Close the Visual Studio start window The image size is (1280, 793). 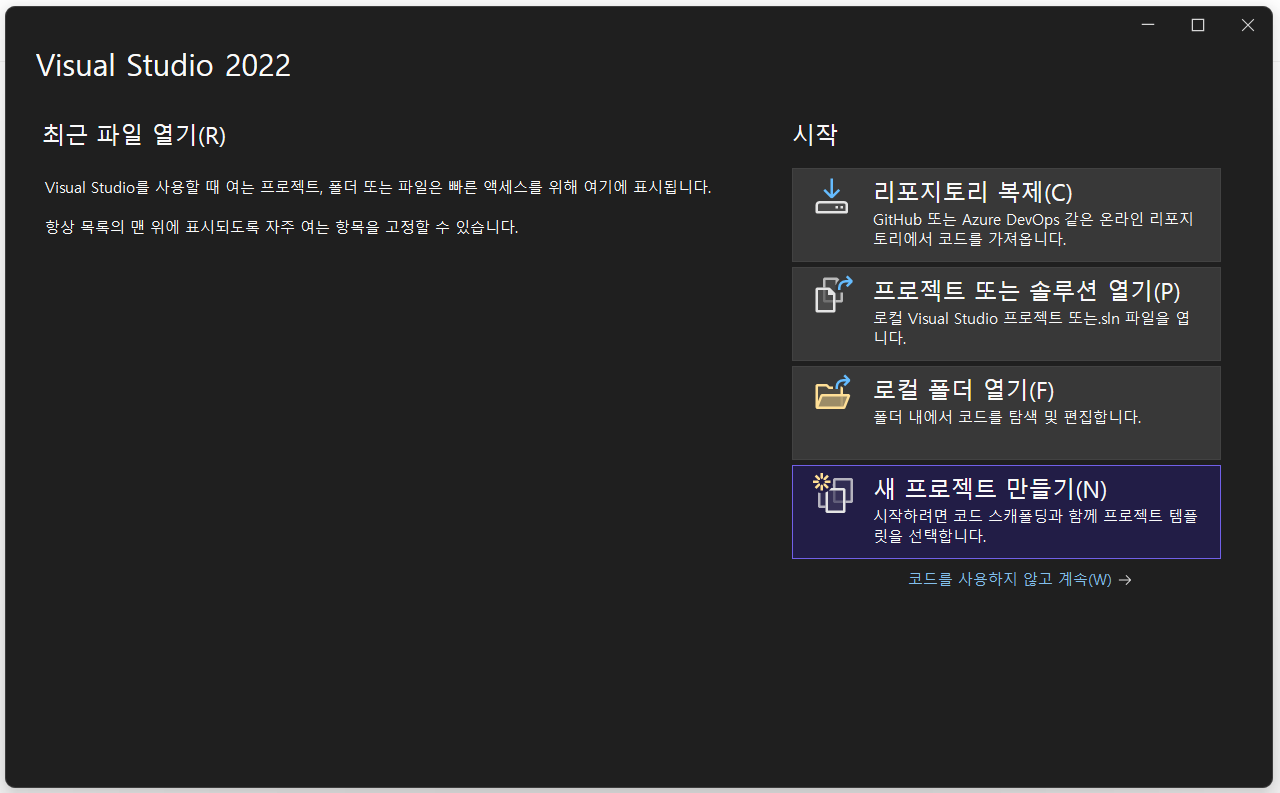click(1248, 26)
